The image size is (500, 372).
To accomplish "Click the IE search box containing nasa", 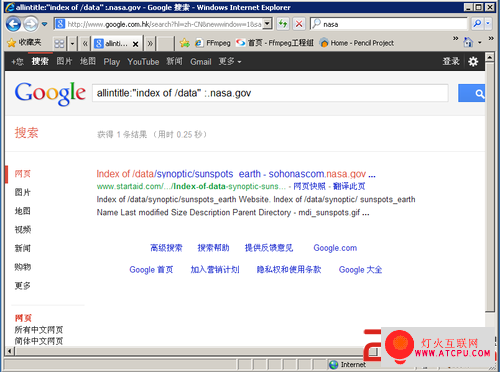I will [x=389, y=24].
